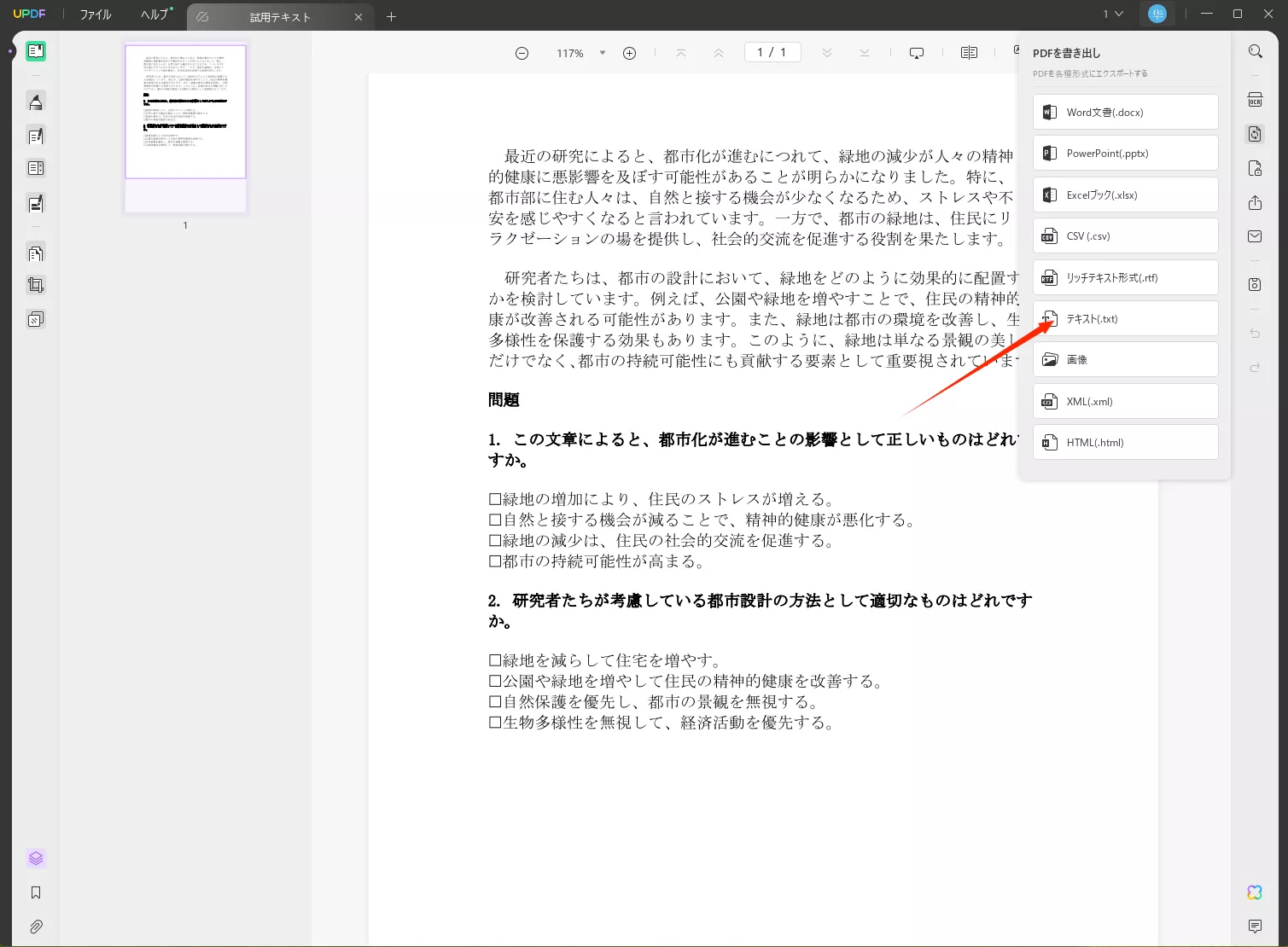This screenshot has width=1288, height=947.
Task: Zoom in with the plus icon
Action: [x=629, y=53]
